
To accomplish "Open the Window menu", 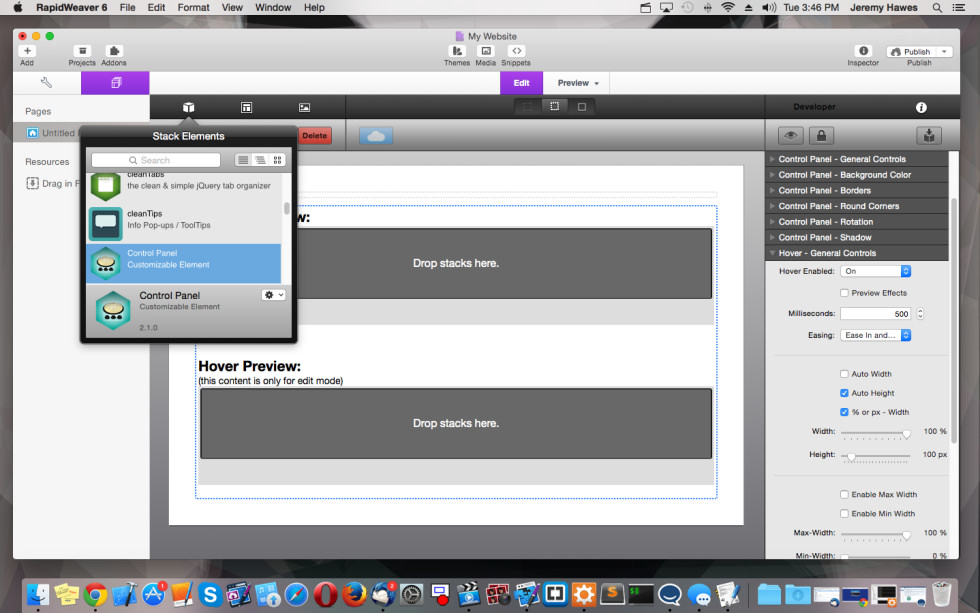I will coord(273,7).
